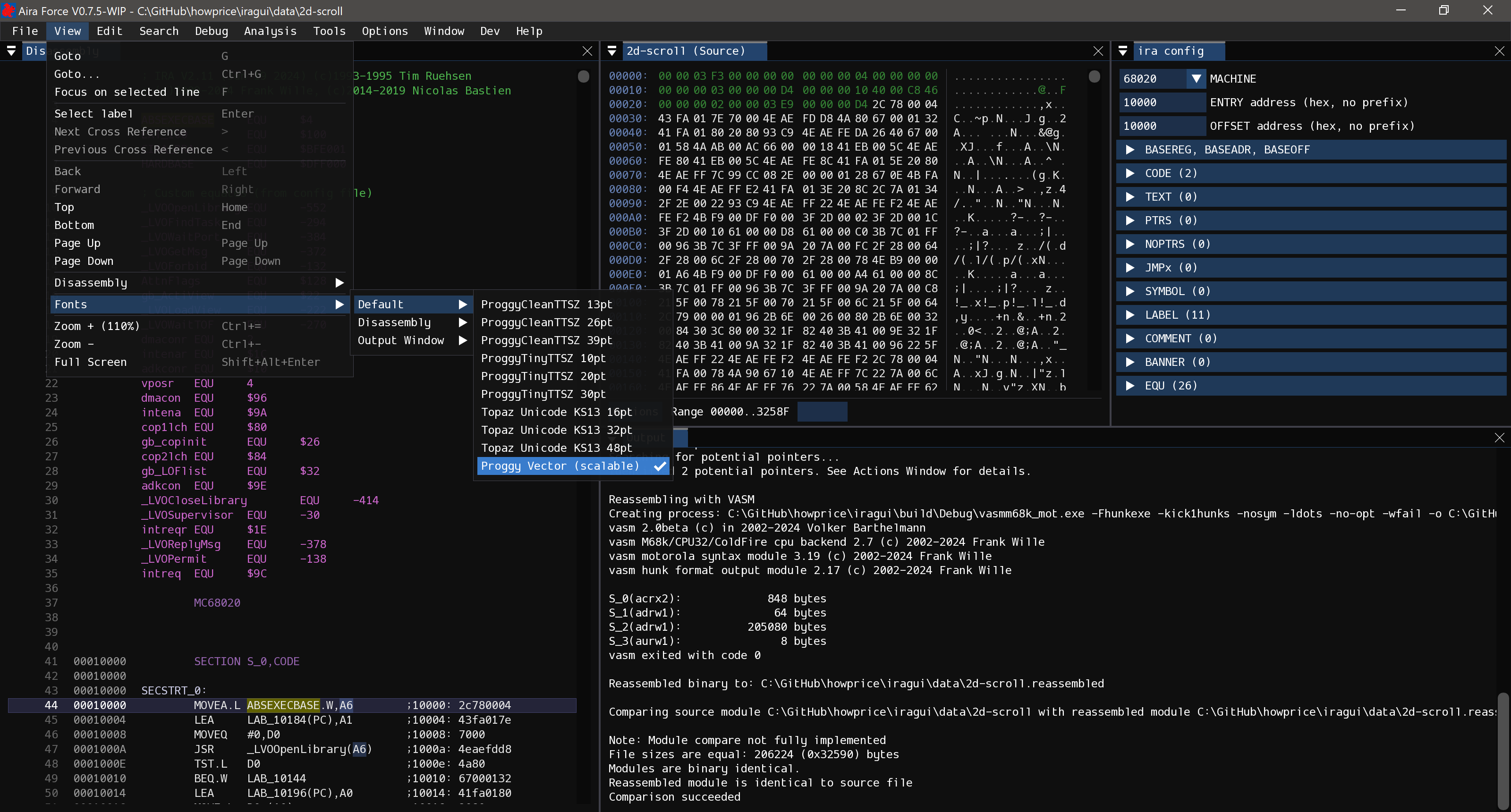The height and width of the screenshot is (812, 1511).
Task: Expand the BASEREG, BASEADR, BASEOFF section
Action: click(x=1311, y=150)
